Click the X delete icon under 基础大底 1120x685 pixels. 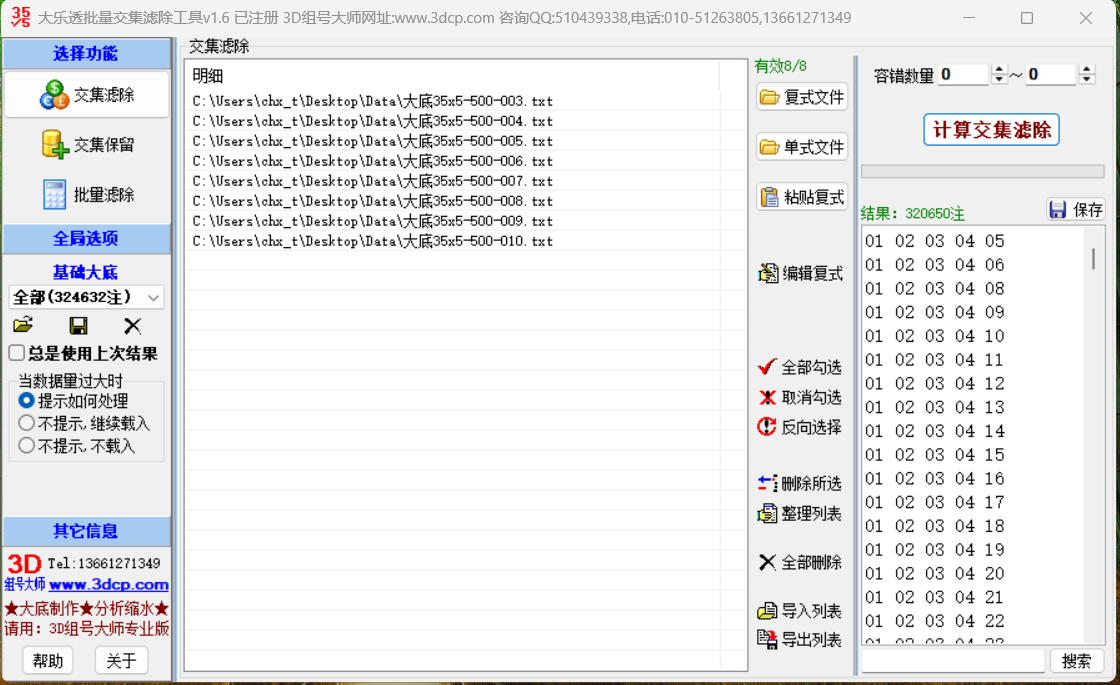pos(132,325)
